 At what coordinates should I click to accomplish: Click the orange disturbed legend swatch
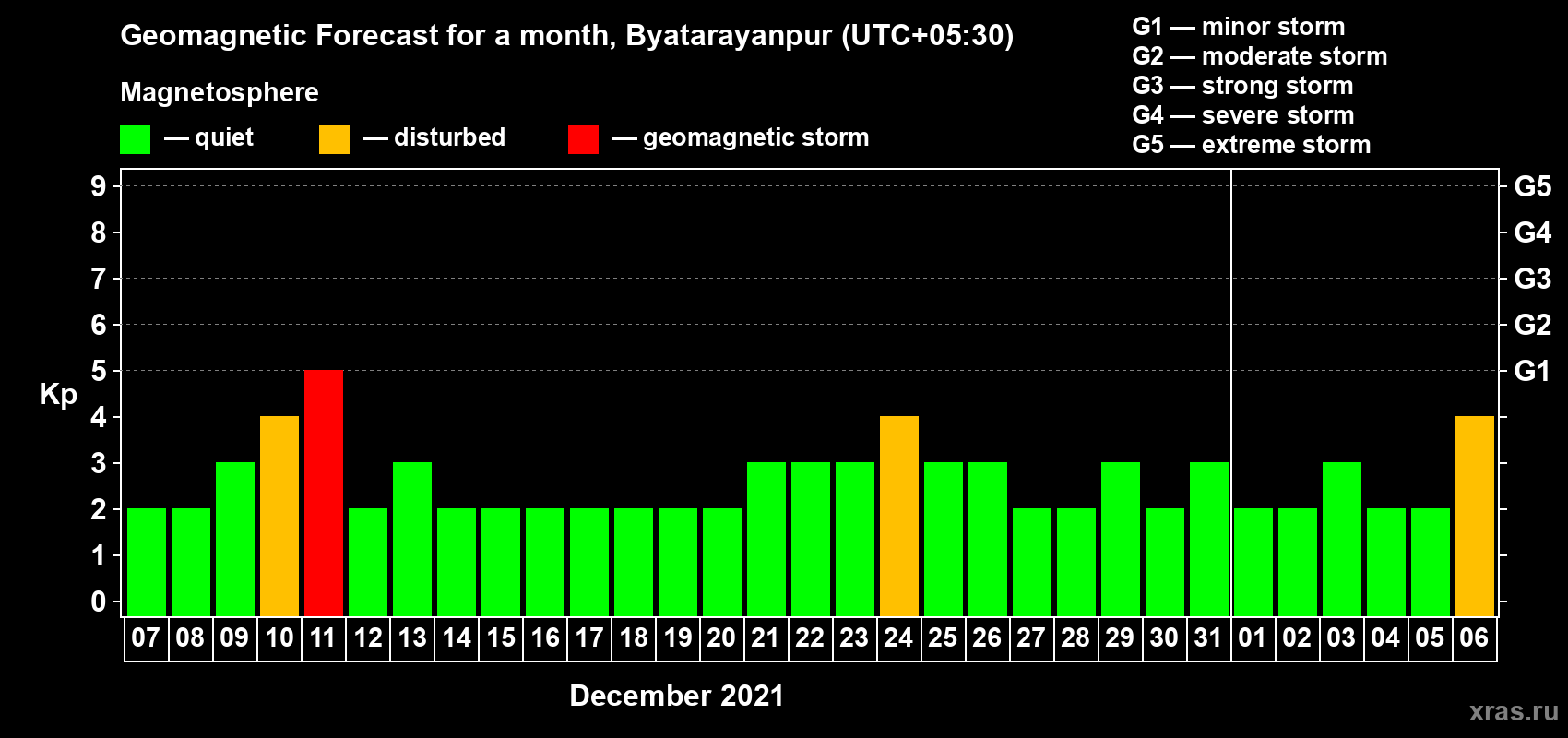334,139
